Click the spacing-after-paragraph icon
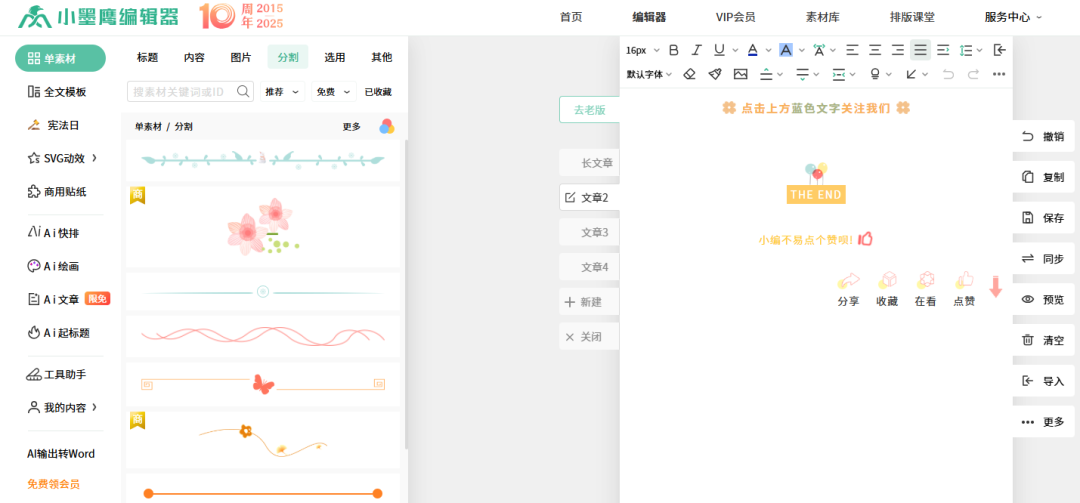Viewport: 1080px width, 503px height. pyautogui.click(x=802, y=74)
